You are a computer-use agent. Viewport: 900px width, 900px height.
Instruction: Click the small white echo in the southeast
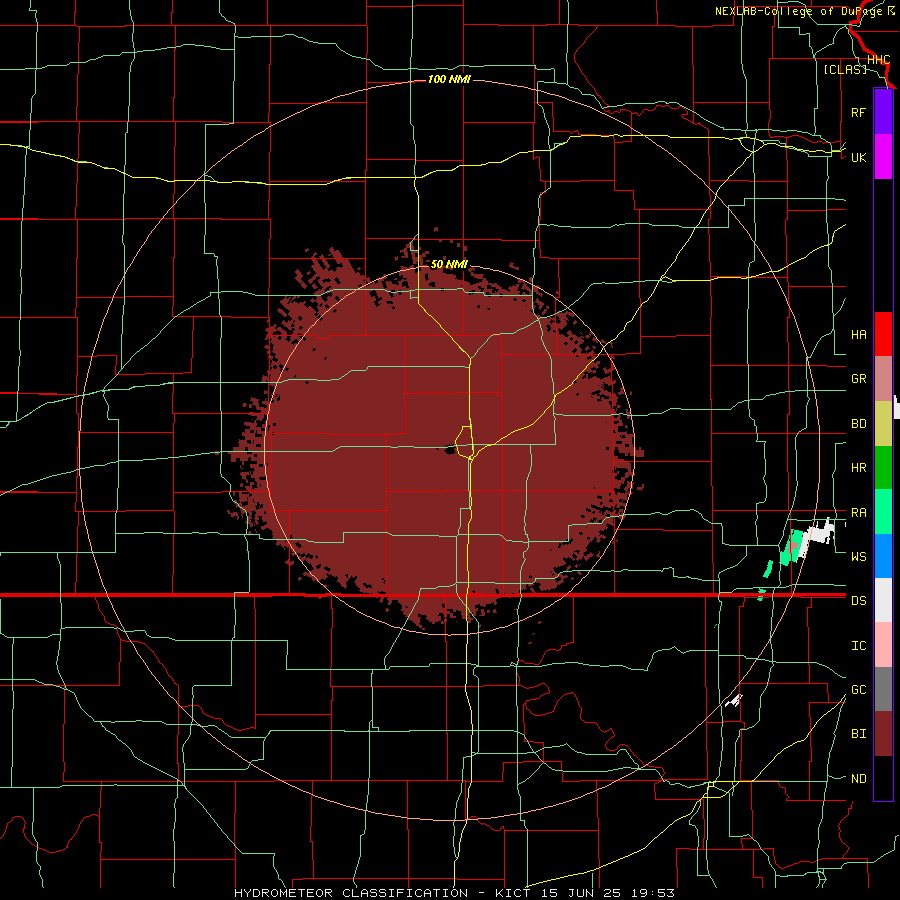(x=734, y=700)
